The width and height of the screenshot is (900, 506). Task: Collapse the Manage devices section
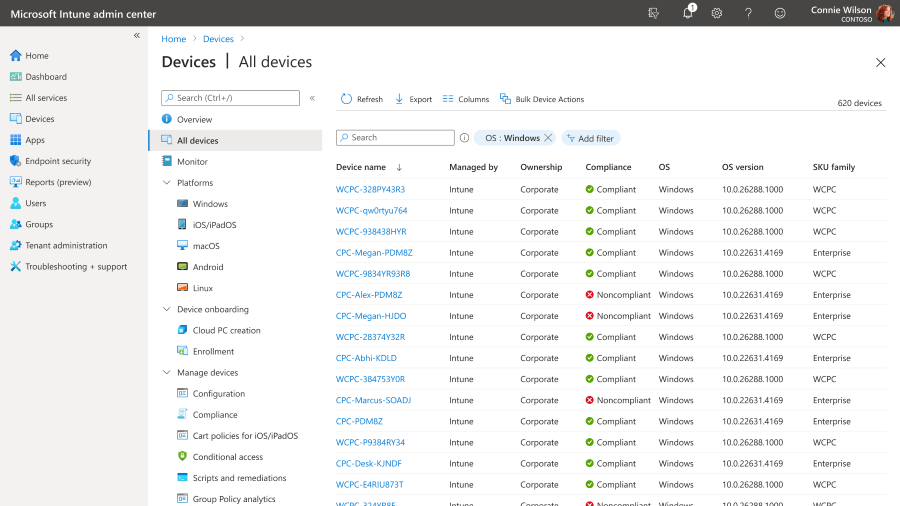[x=166, y=372]
